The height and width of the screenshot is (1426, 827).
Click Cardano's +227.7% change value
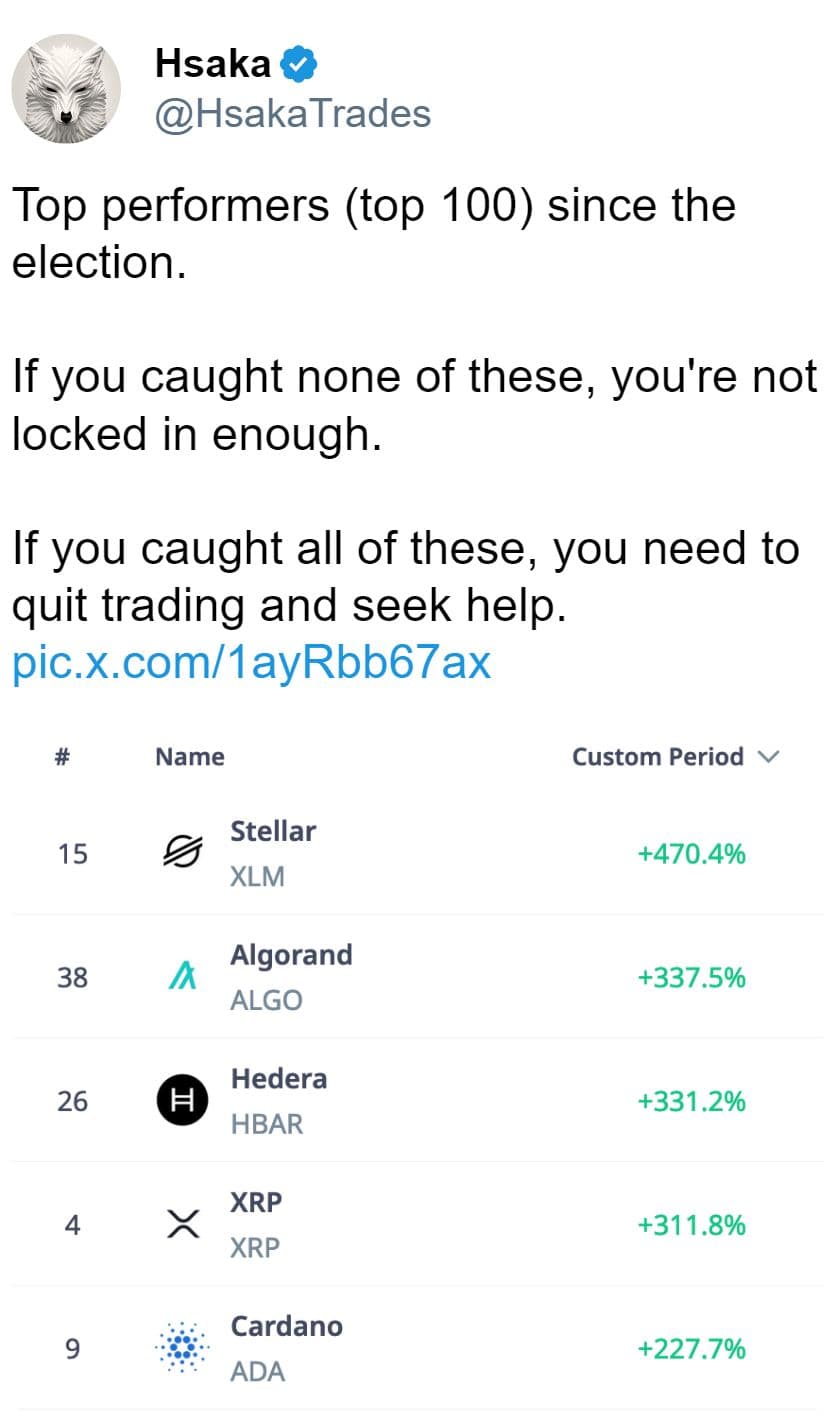(692, 1349)
